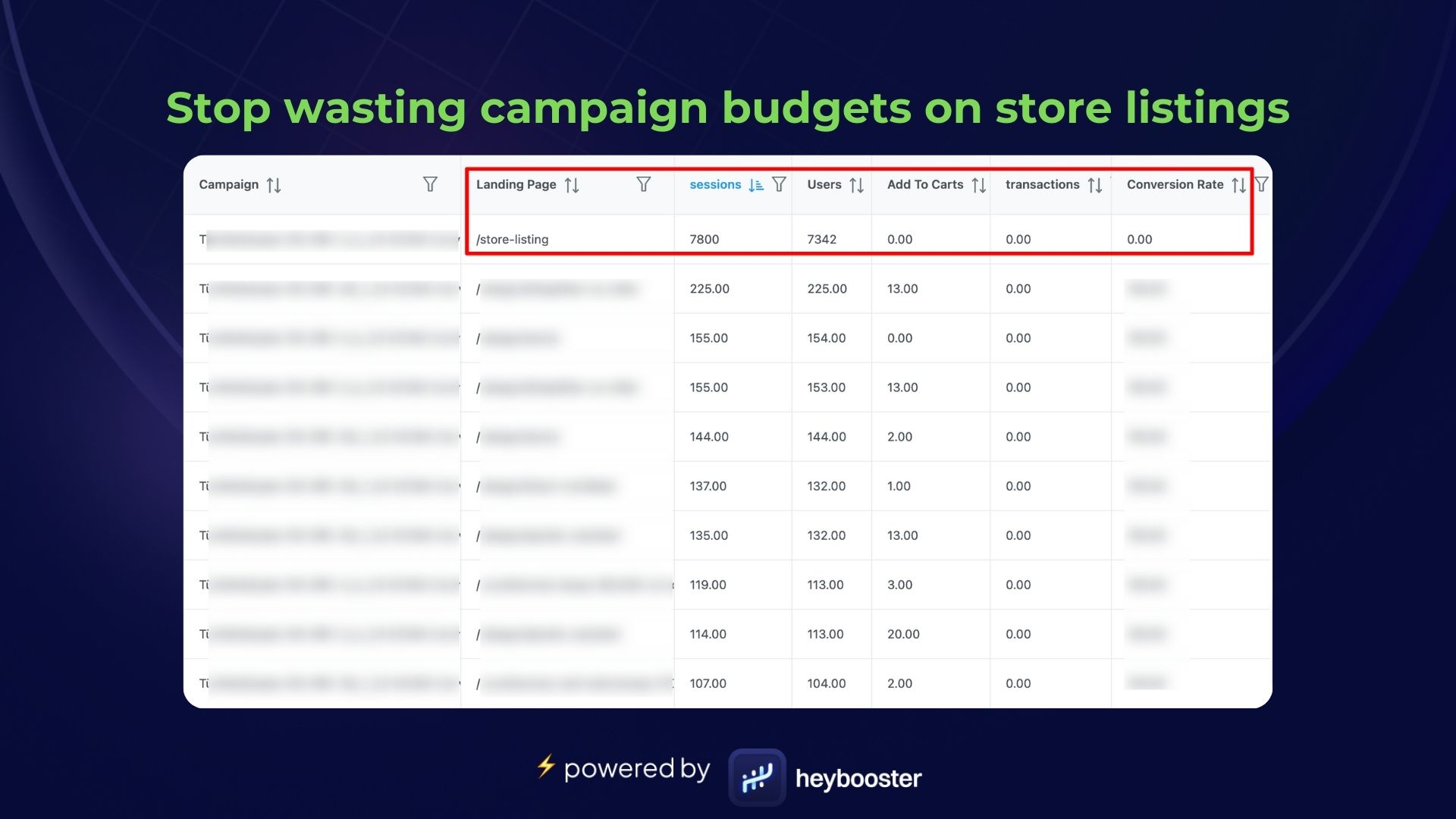Viewport: 1456px width, 819px height.
Task: Click the powered by text
Action: 637,769
